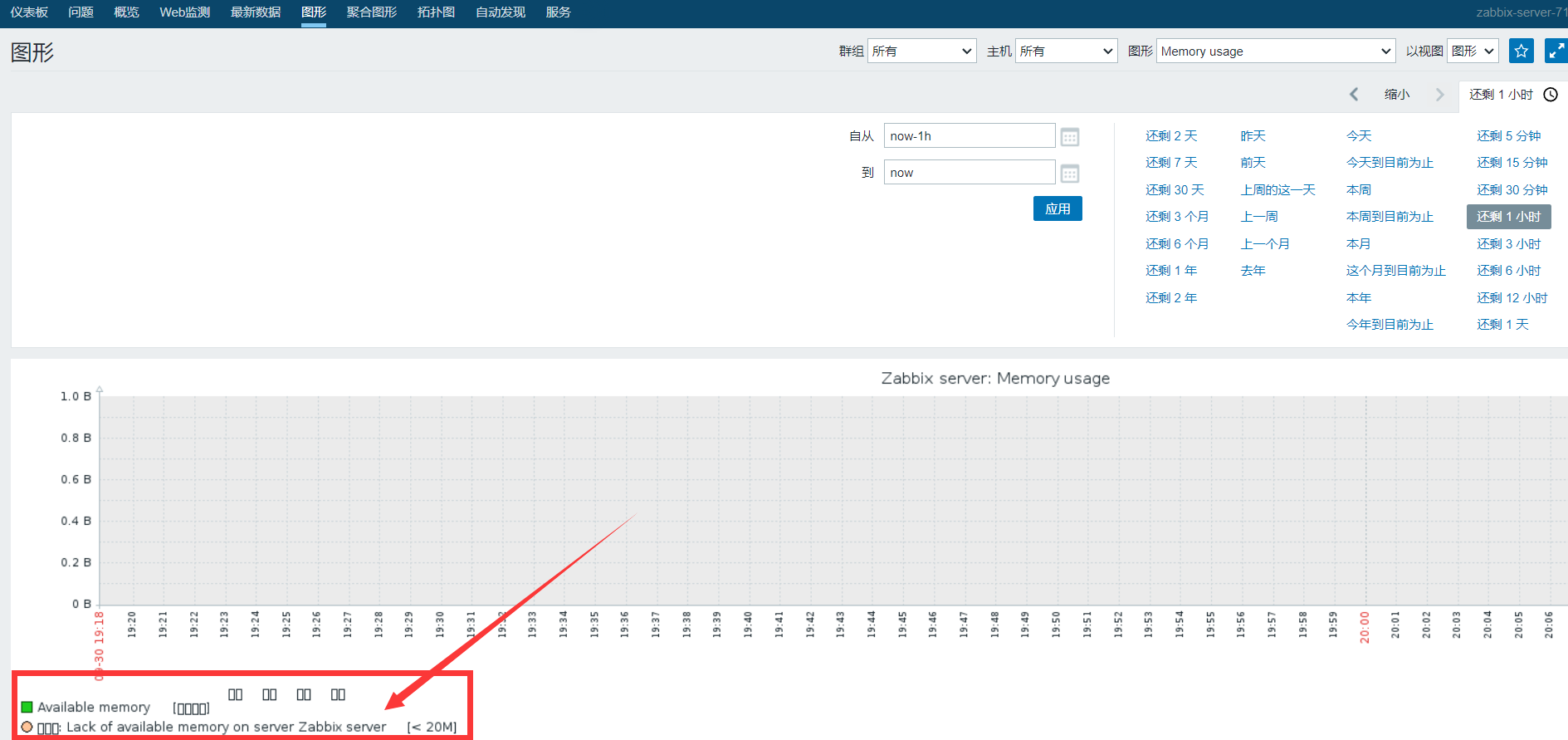Open 主机 host dropdown
Screen dimensions: 1568x740
pos(1066,51)
